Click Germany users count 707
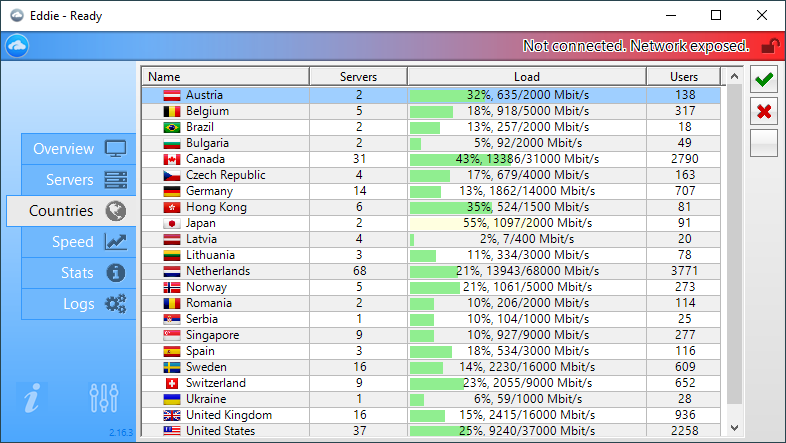 (685, 191)
